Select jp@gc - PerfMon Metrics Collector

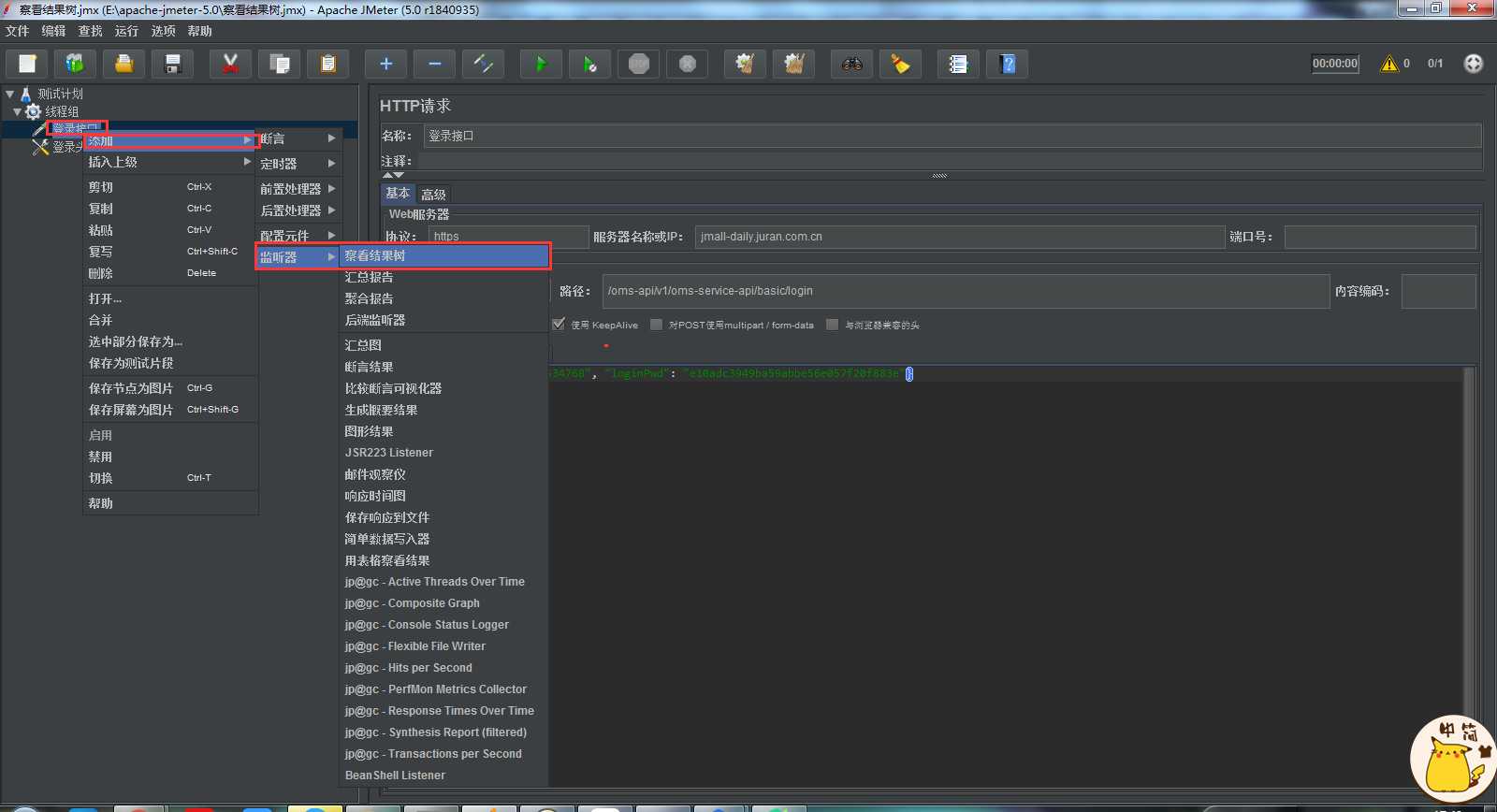pyautogui.click(x=444, y=689)
